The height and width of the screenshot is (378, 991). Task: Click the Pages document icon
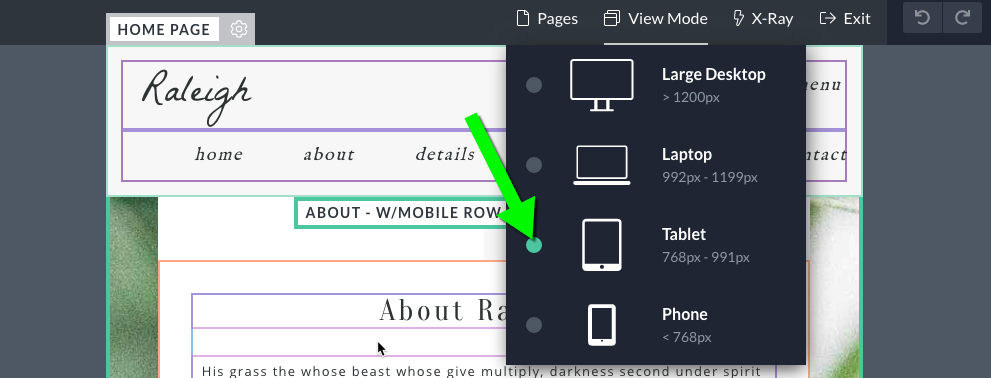[x=523, y=18]
